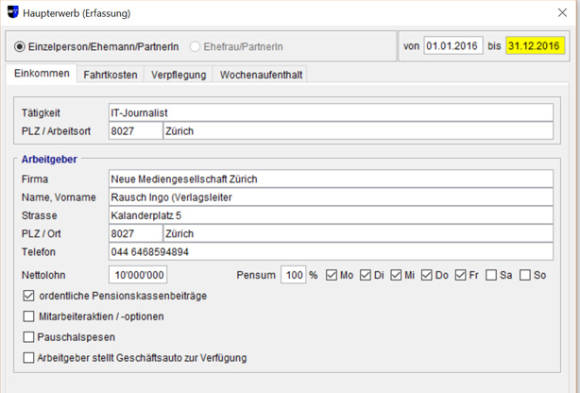The image size is (580, 393).
Task: Click the Tätigkeit label
Action: point(41,113)
